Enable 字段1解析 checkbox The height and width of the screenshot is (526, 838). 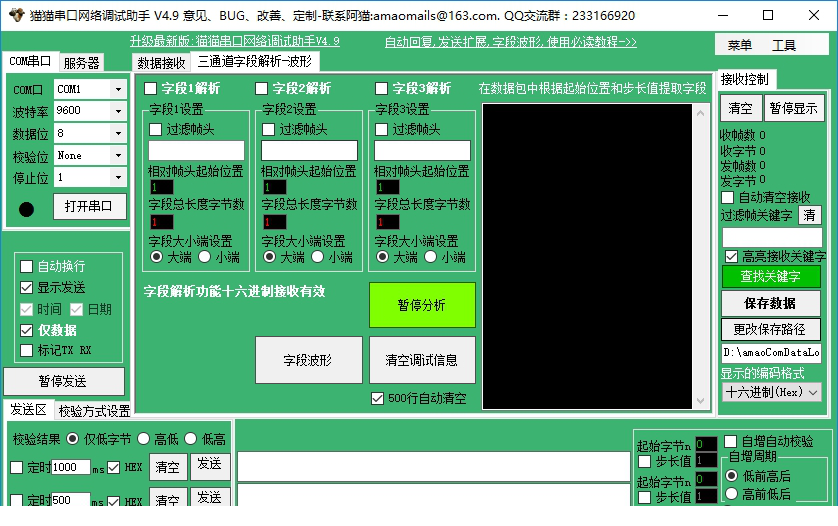point(151,88)
